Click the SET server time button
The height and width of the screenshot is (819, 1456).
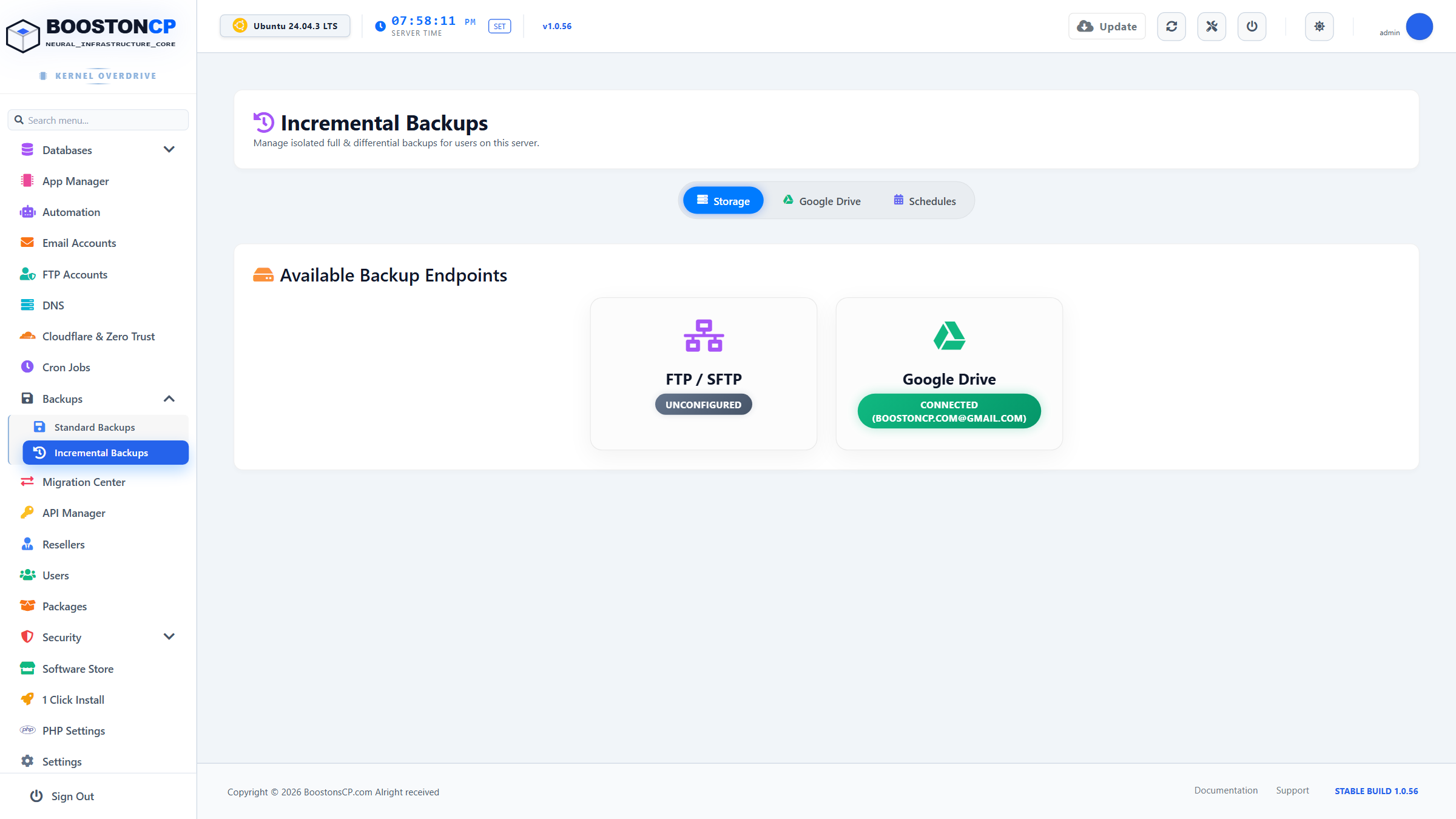tap(499, 26)
